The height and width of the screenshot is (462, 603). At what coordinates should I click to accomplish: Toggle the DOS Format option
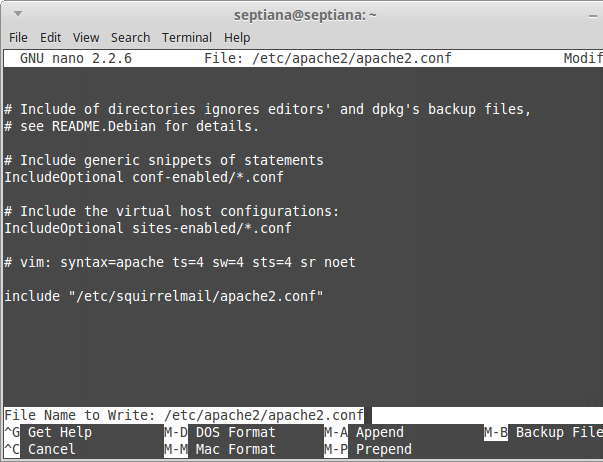pyautogui.click(x=235, y=433)
